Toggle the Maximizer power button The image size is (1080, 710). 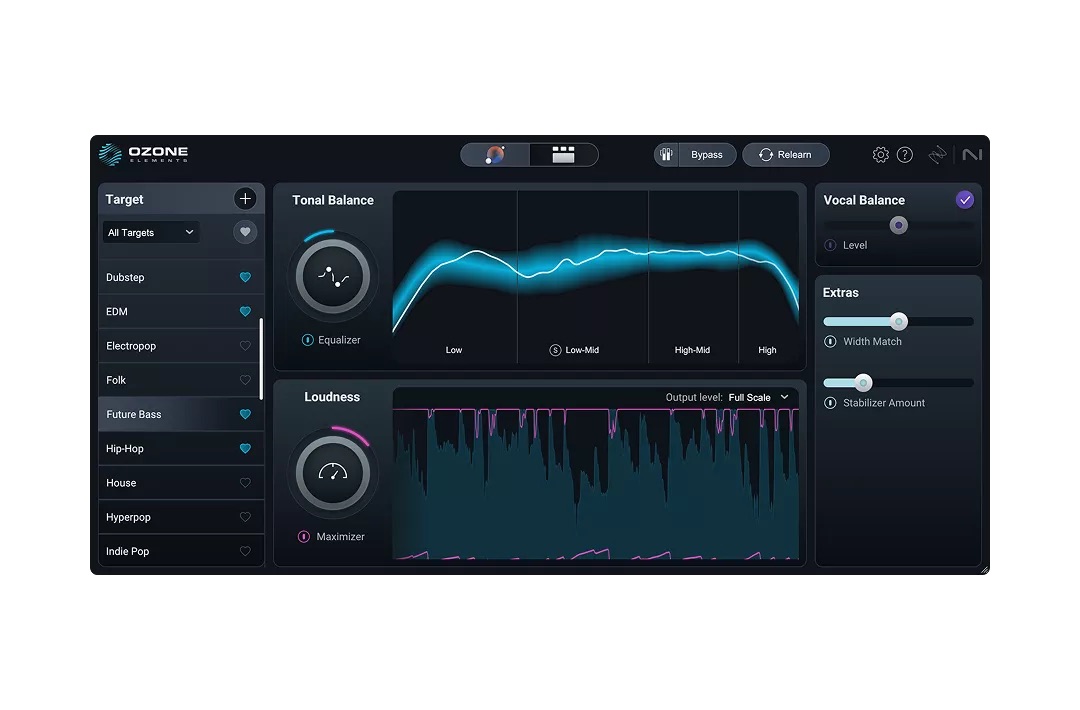[304, 537]
